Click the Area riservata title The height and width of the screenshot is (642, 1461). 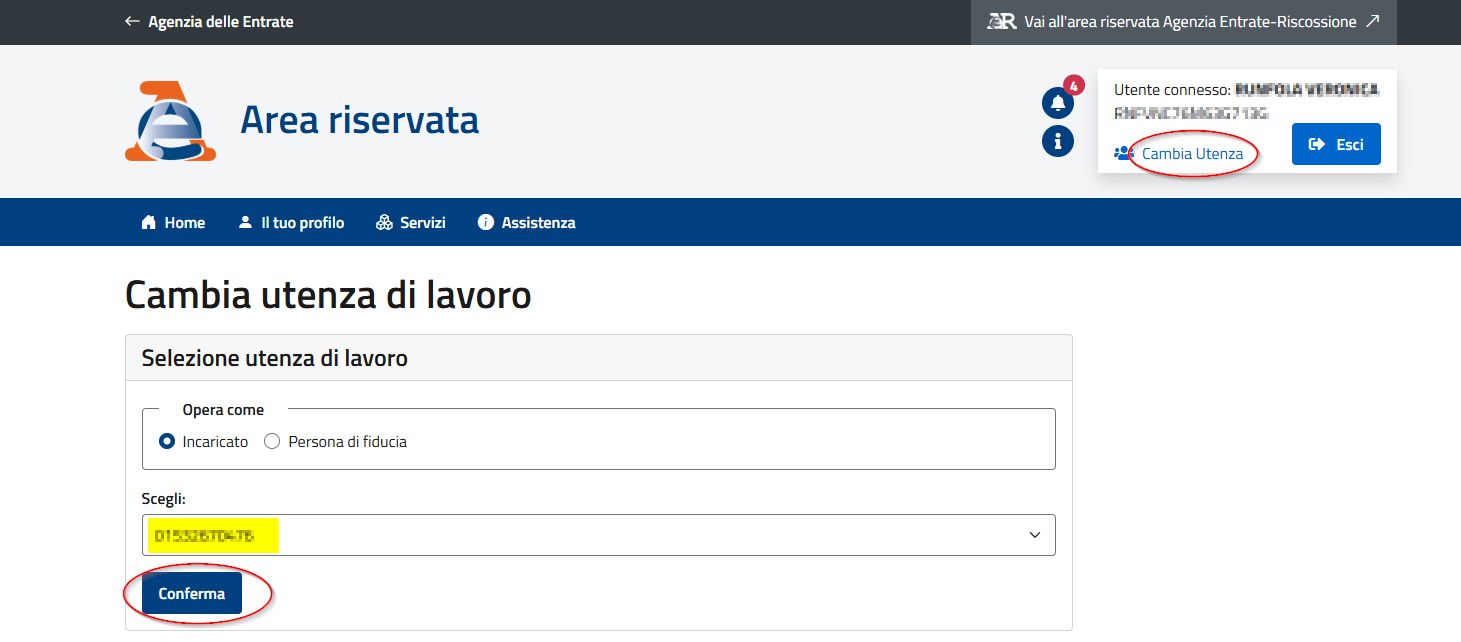360,120
